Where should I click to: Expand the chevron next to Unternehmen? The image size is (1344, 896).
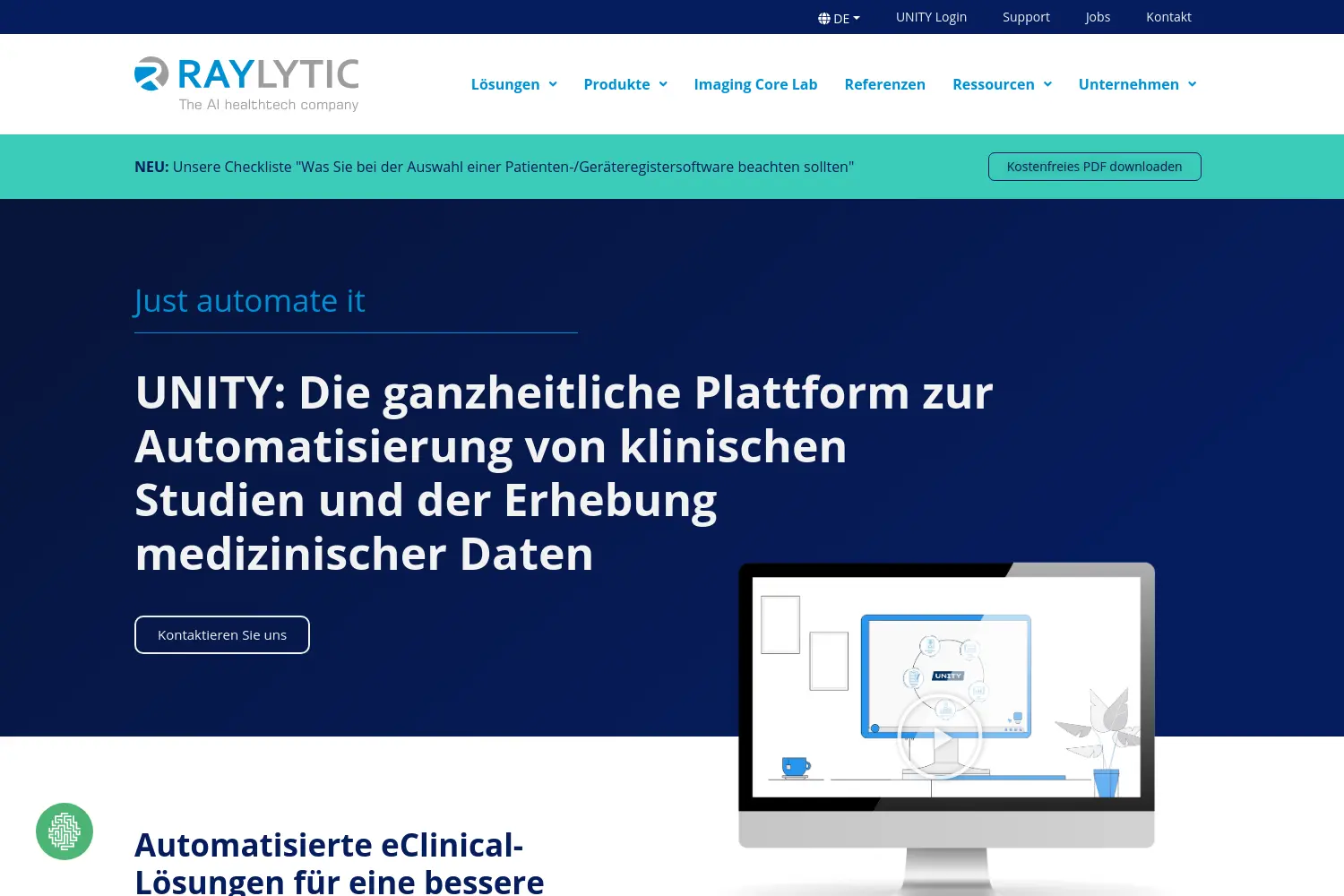[x=1192, y=84]
